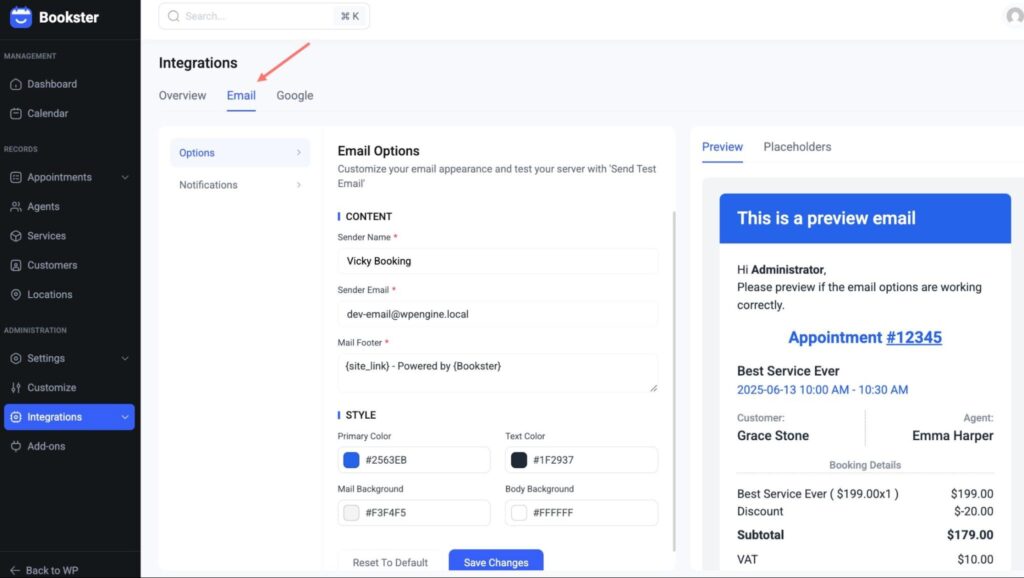
Task: Click the 'This is a preview email' header
Action: (x=865, y=218)
